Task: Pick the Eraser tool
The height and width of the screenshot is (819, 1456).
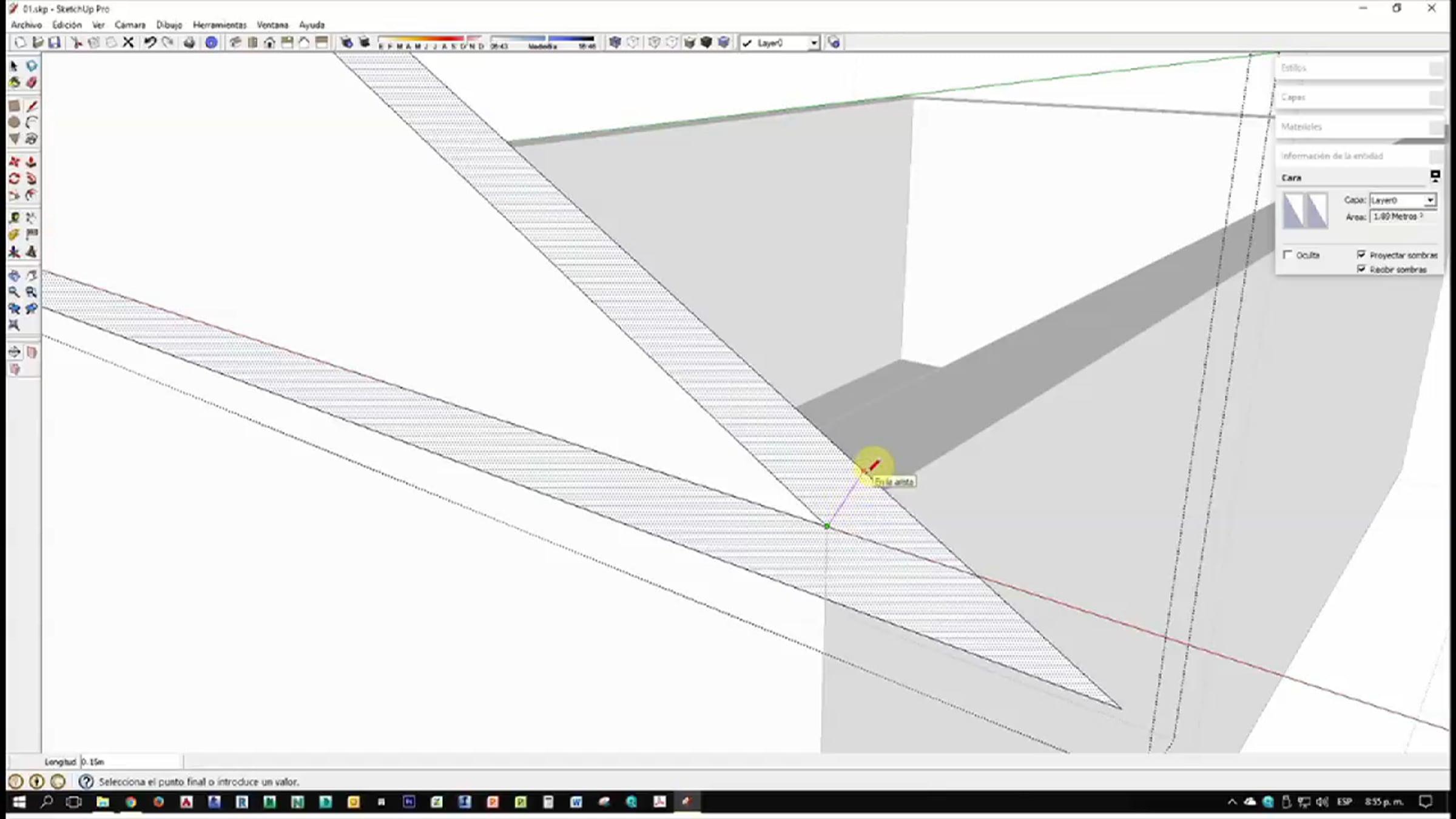Action: 32,83
